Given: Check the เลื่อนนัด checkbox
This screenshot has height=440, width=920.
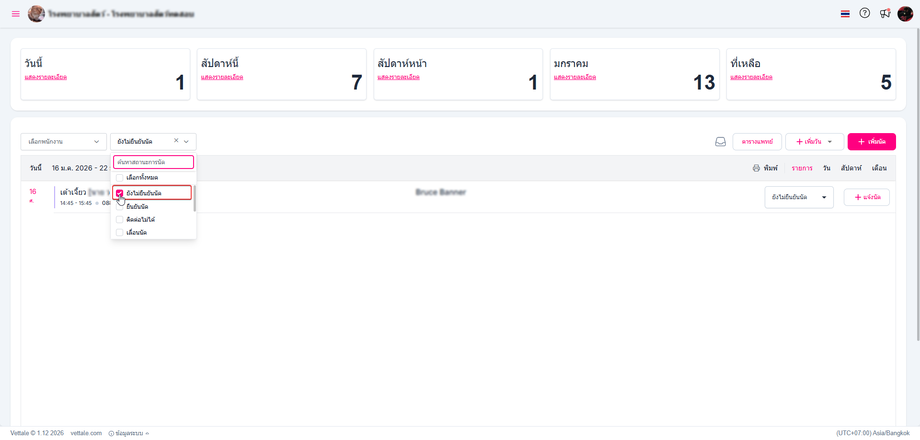Looking at the screenshot, I should pos(120,232).
